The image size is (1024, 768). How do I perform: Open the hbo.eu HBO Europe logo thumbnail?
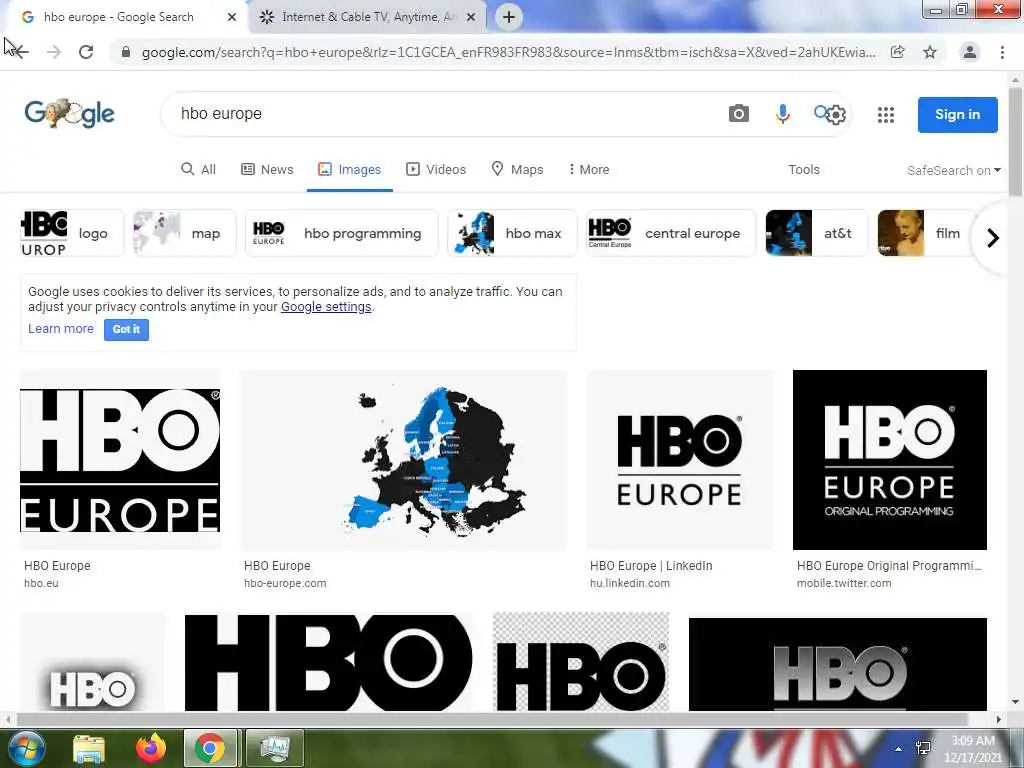(120, 460)
